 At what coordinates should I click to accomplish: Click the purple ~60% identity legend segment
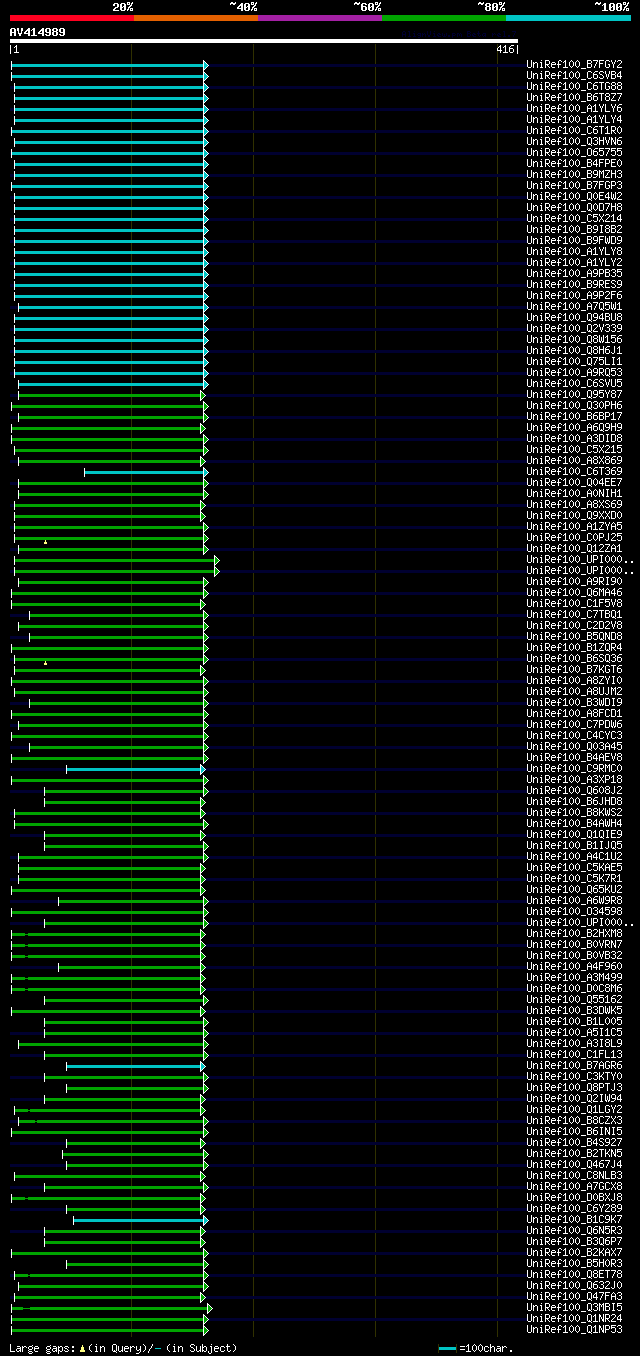coord(320,18)
